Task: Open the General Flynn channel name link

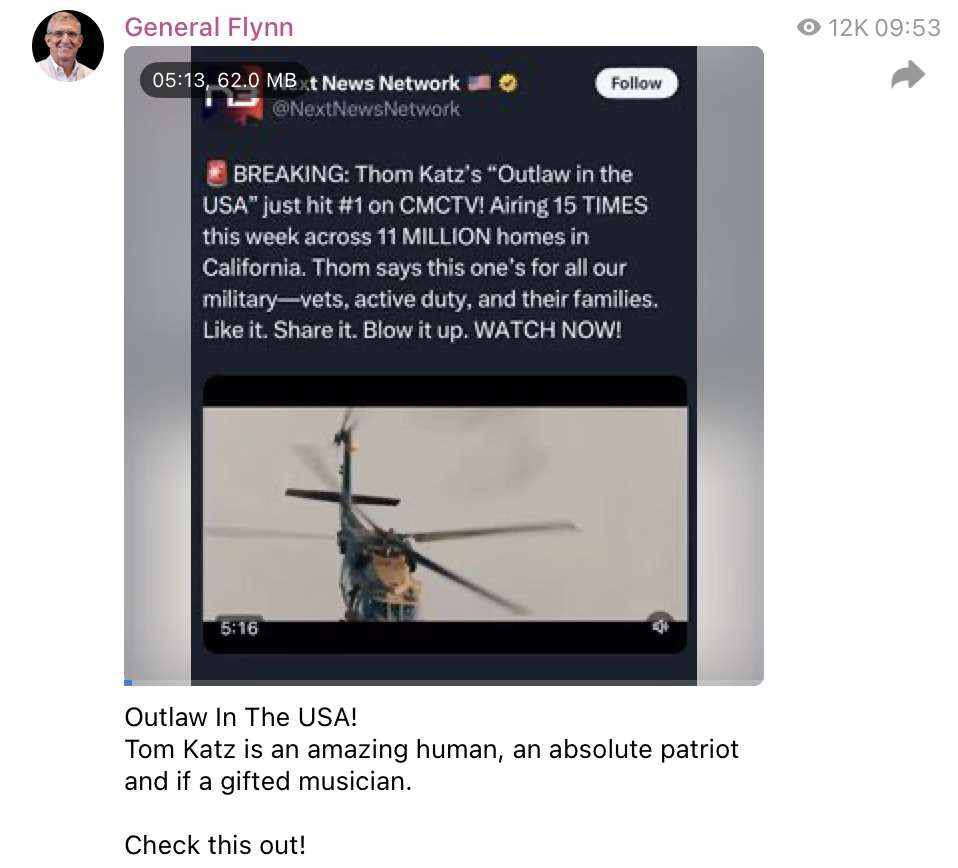Action: pos(209,27)
